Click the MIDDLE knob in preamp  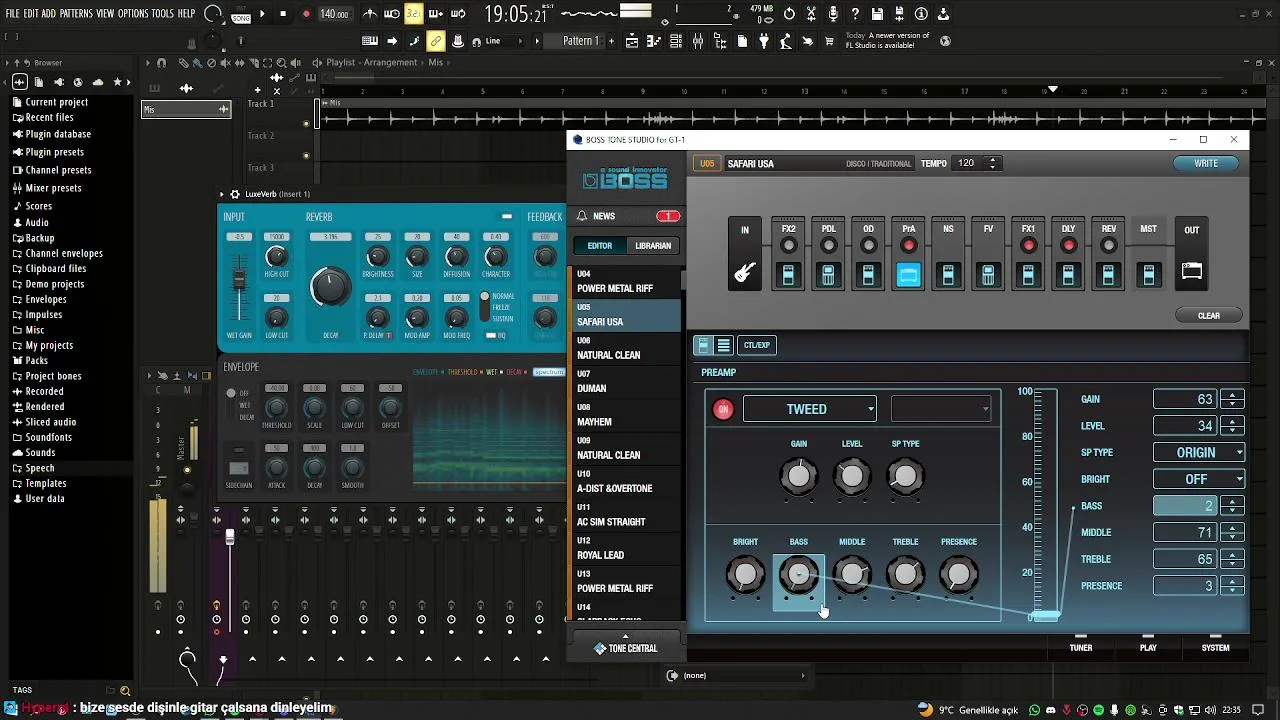(852, 574)
